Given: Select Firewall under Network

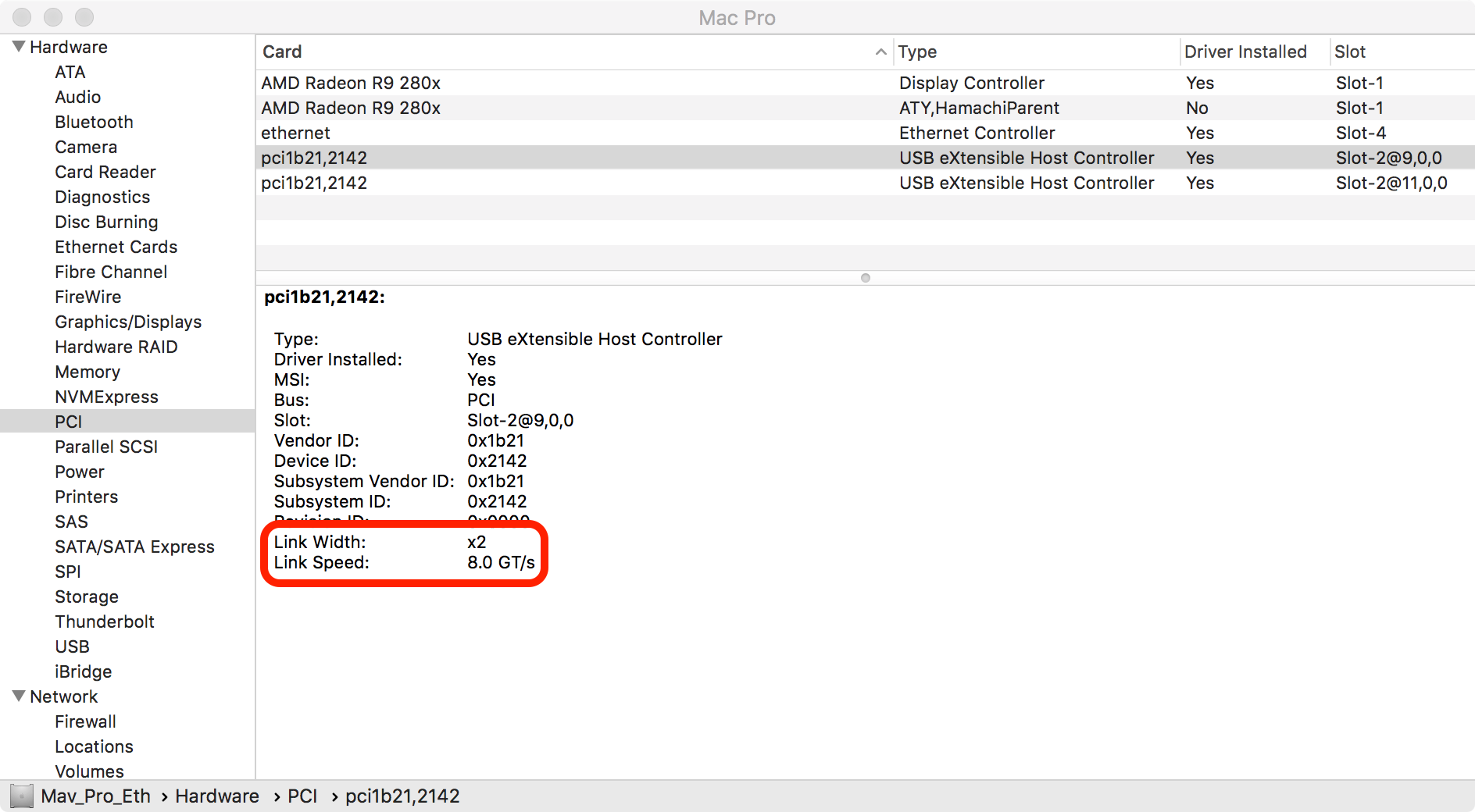Looking at the screenshot, I should click(85, 721).
